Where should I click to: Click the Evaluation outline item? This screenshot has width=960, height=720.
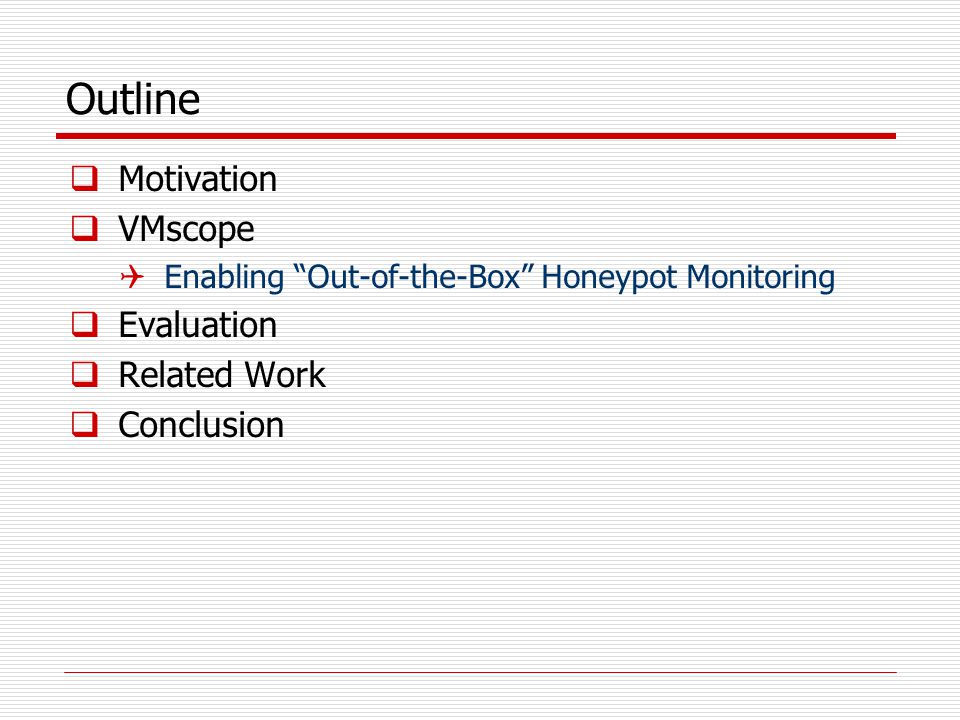198,325
